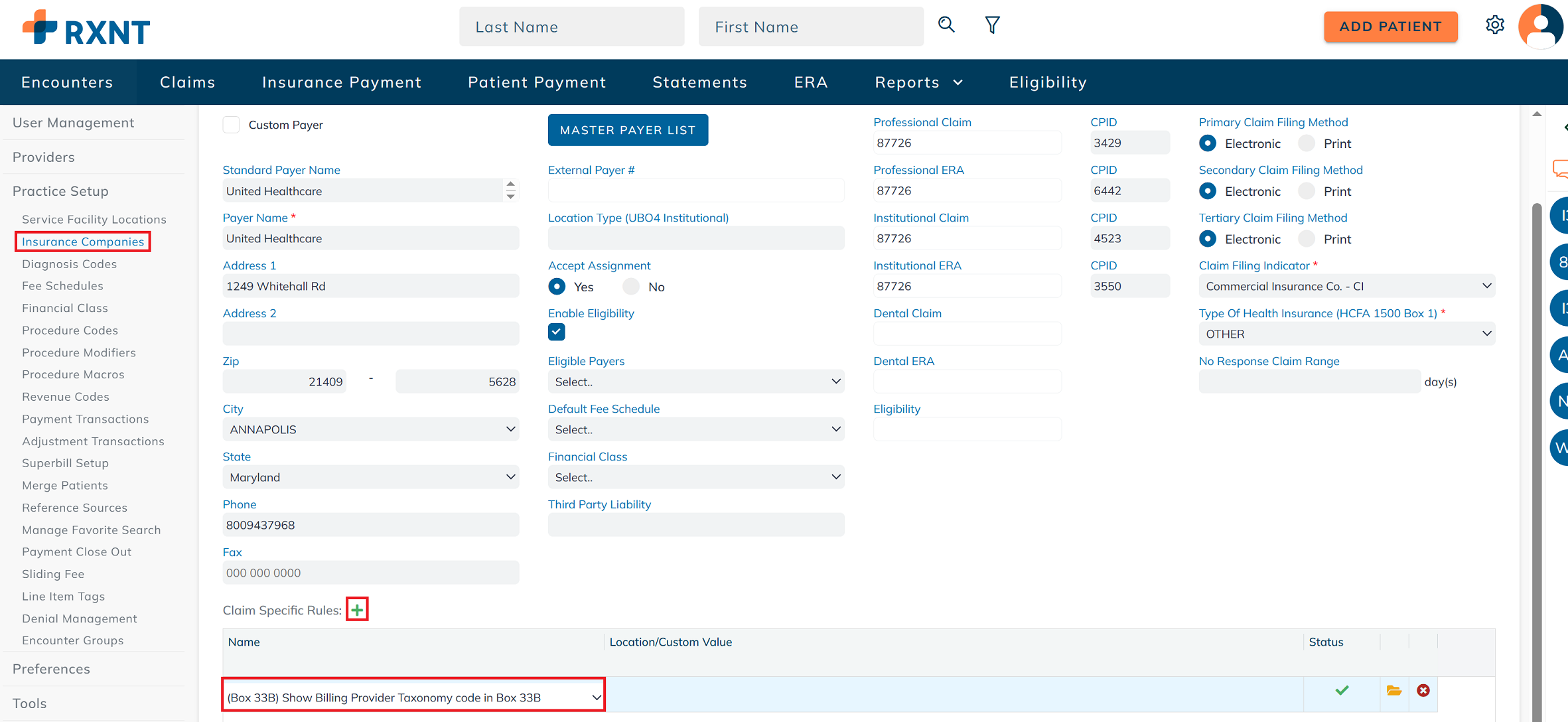Viewport: 1568px width, 722px height.
Task: Choose Print for Tertiary Claim Filing Method
Action: coord(1307,238)
